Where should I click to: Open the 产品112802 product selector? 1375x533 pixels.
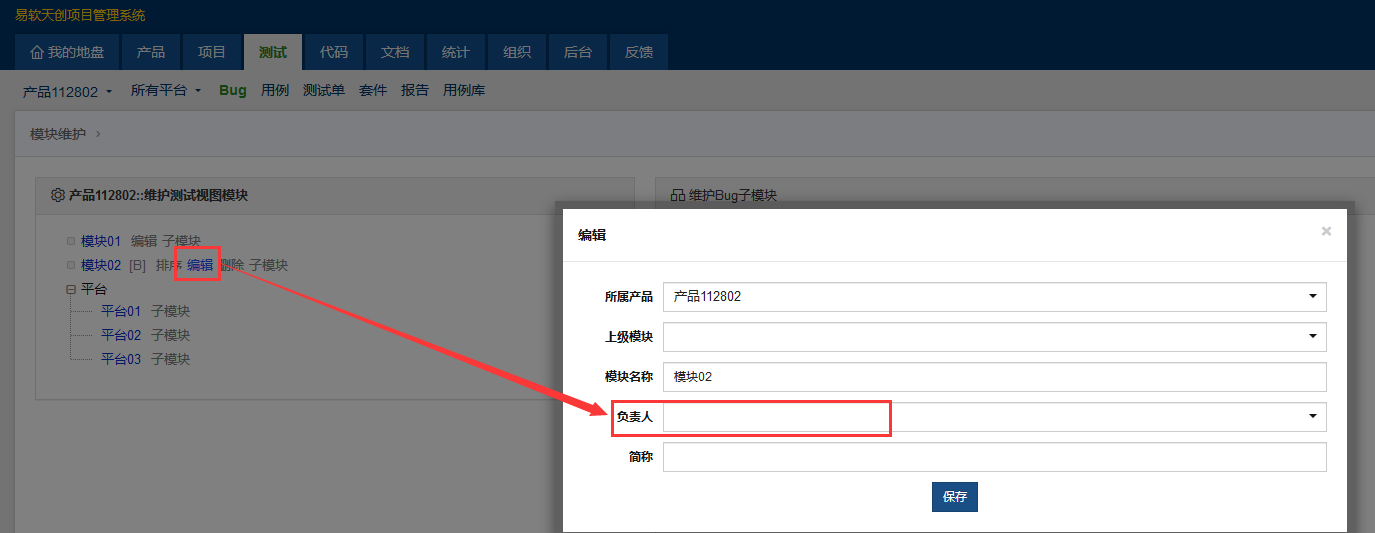coord(67,91)
